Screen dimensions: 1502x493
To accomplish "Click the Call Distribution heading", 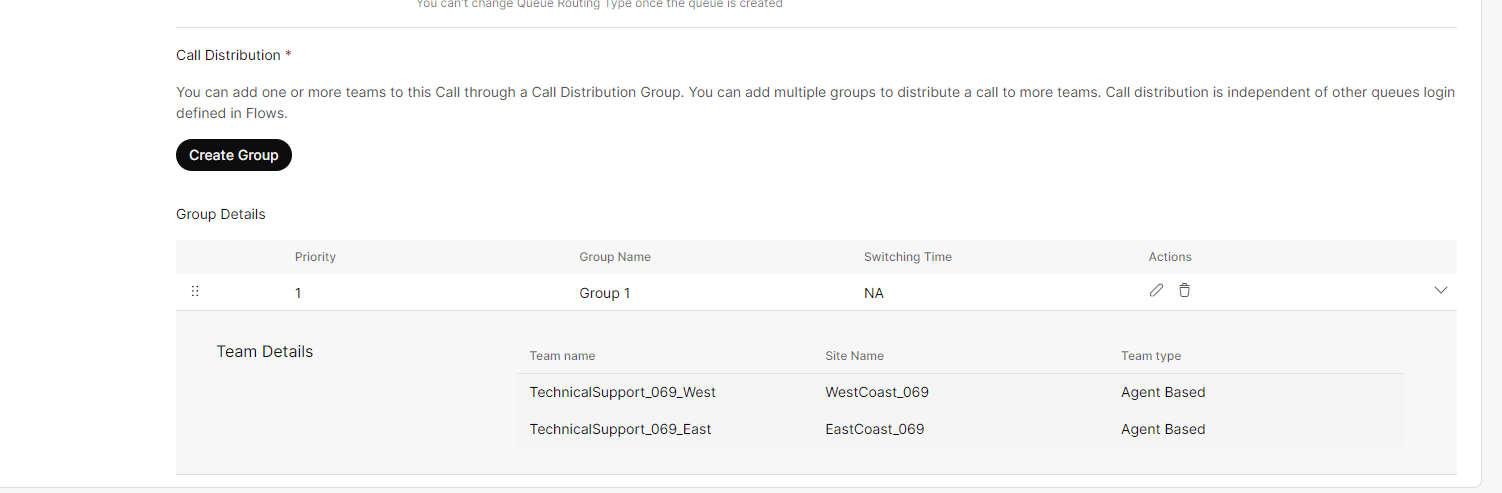I will (228, 55).
